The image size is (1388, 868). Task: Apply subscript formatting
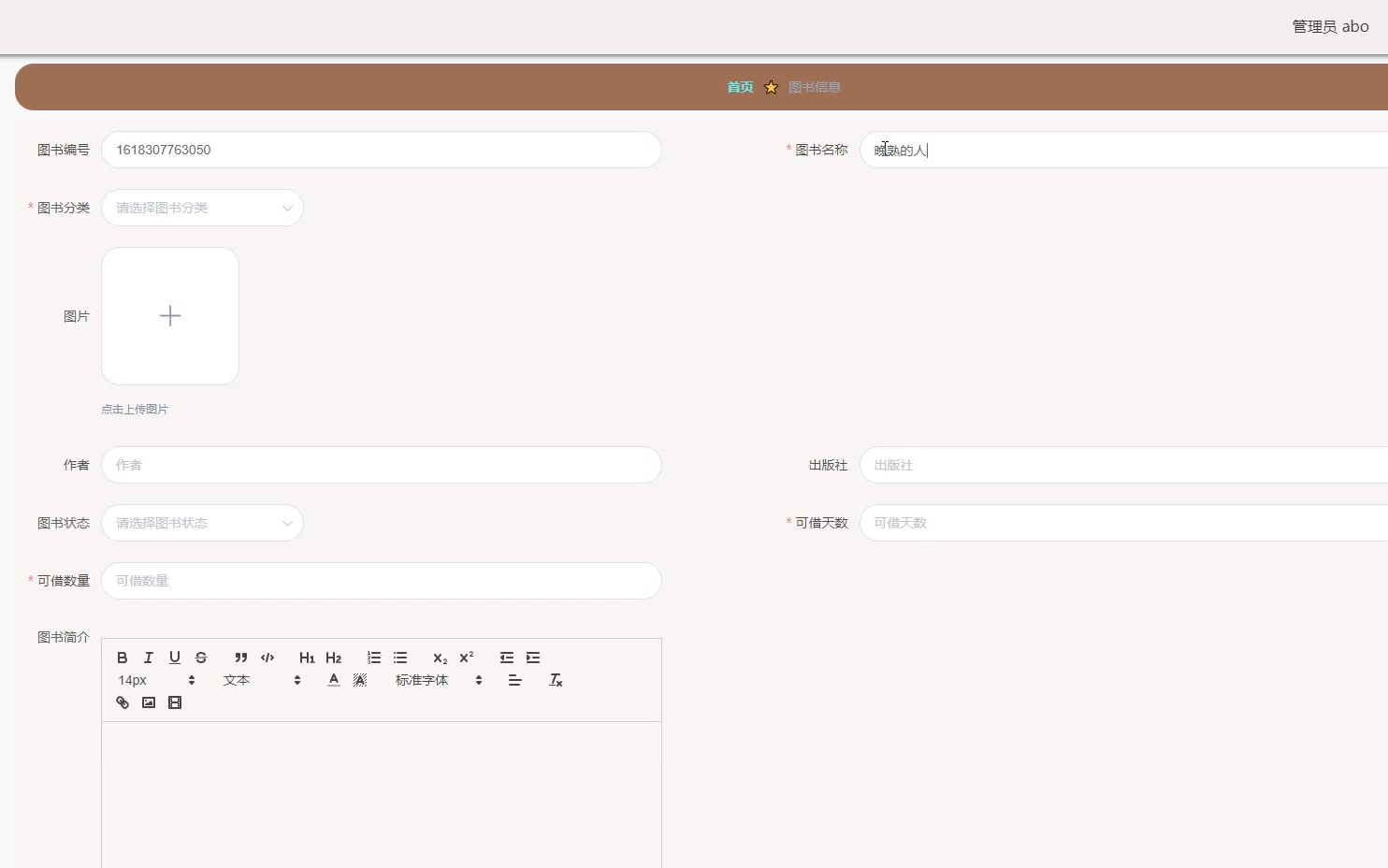point(441,658)
